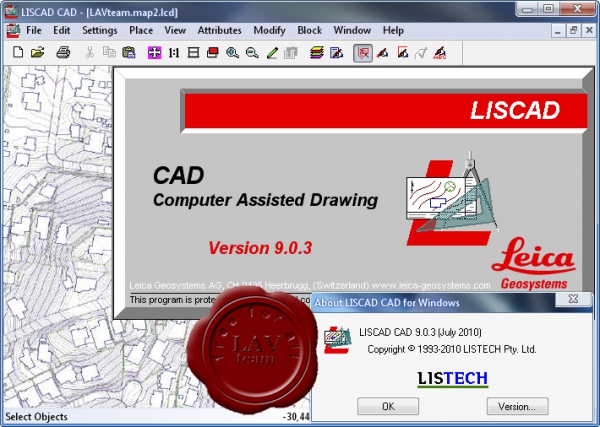Open the Block menu
The width and height of the screenshot is (600, 427).
[x=310, y=30]
